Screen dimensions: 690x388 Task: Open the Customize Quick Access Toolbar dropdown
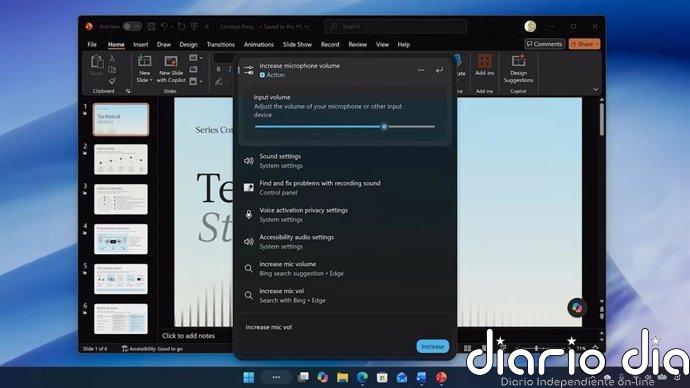click(207, 27)
